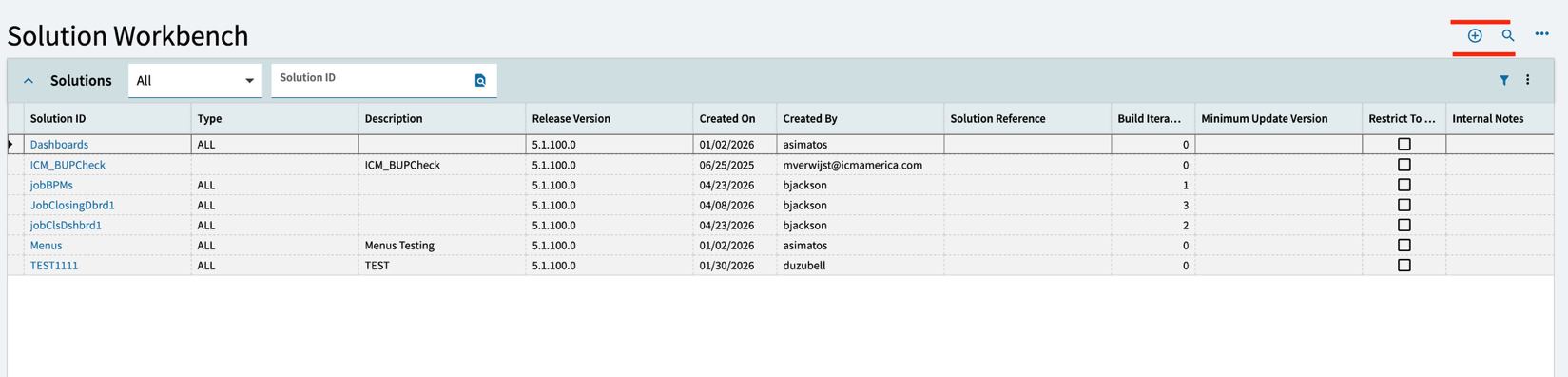Toggle Restrict To checkbox for jobBPMs

pyautogui.click(x=1403, y=185)
